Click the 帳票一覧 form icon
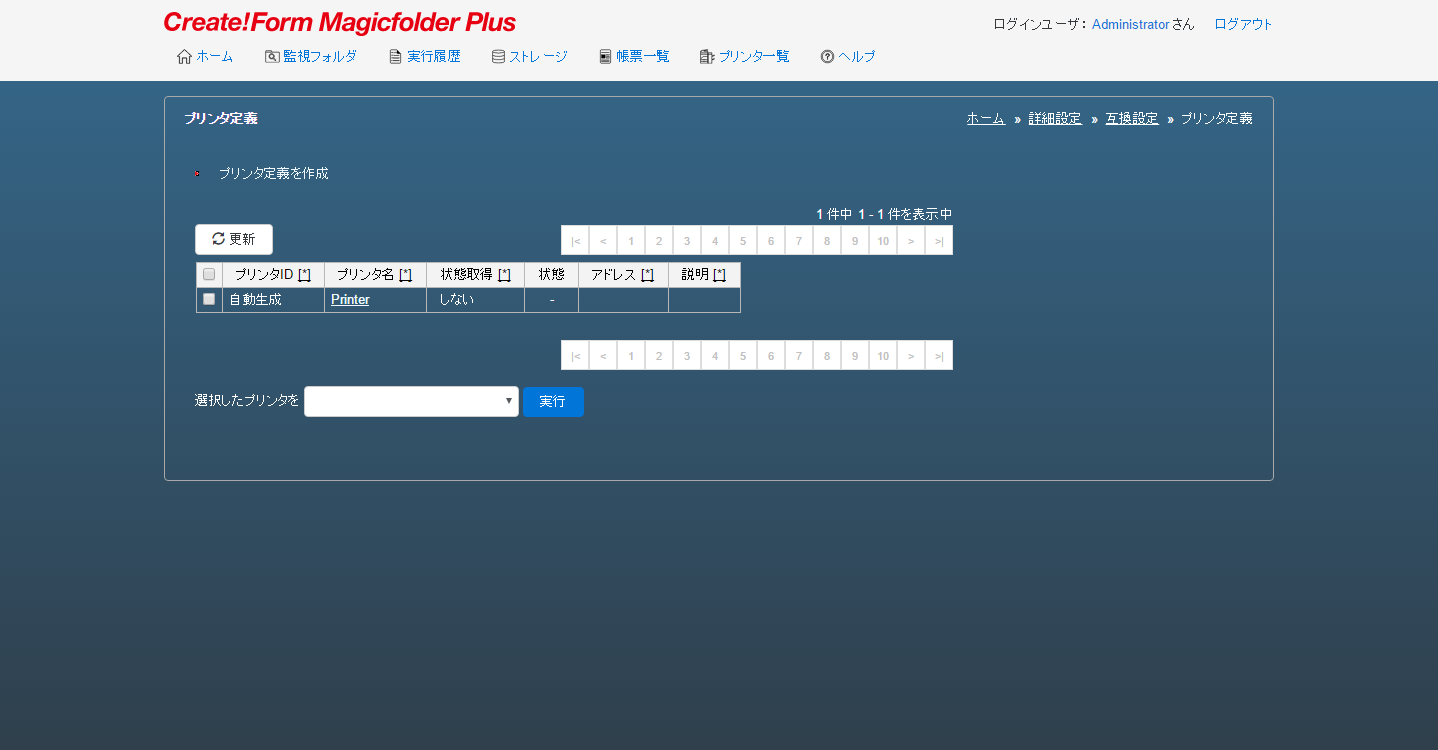Viewport: 1438px width, 750px height. coord(605,57)
